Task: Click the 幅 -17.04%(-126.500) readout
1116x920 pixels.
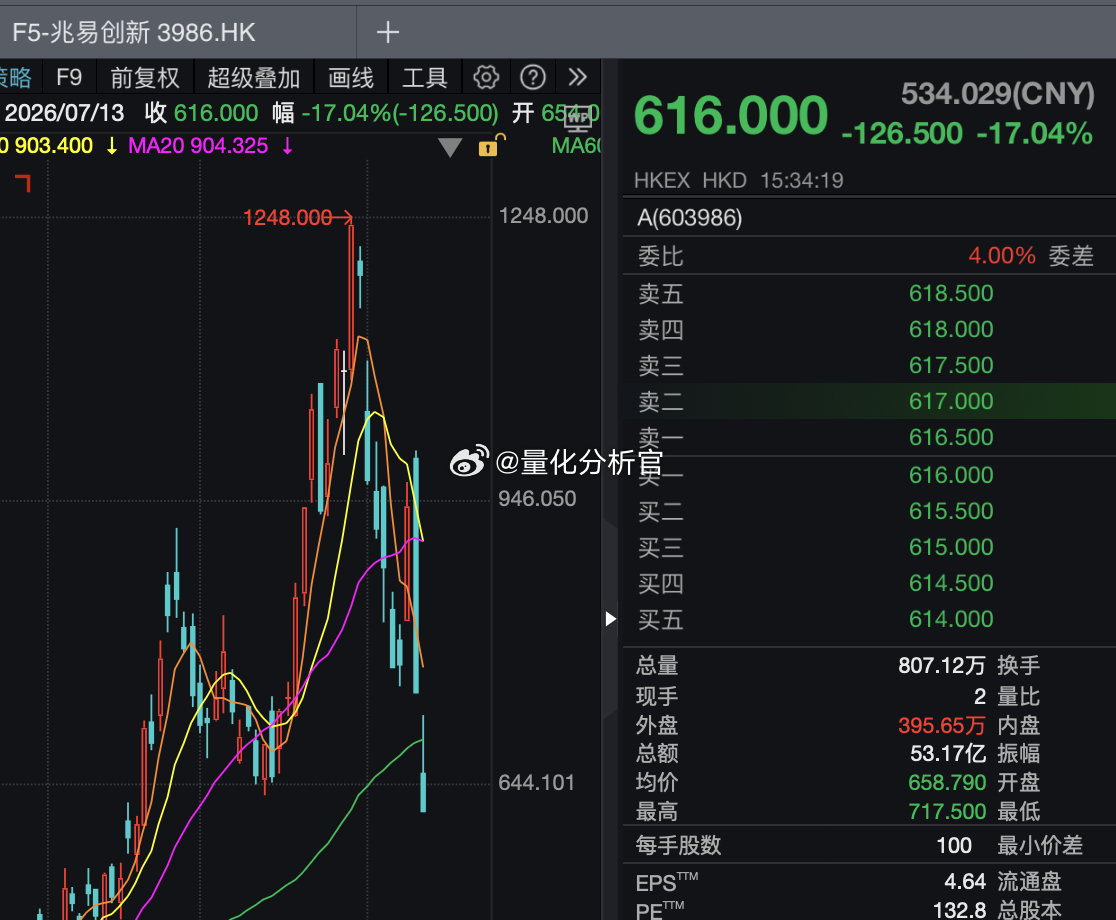Action: pos(385,112)
